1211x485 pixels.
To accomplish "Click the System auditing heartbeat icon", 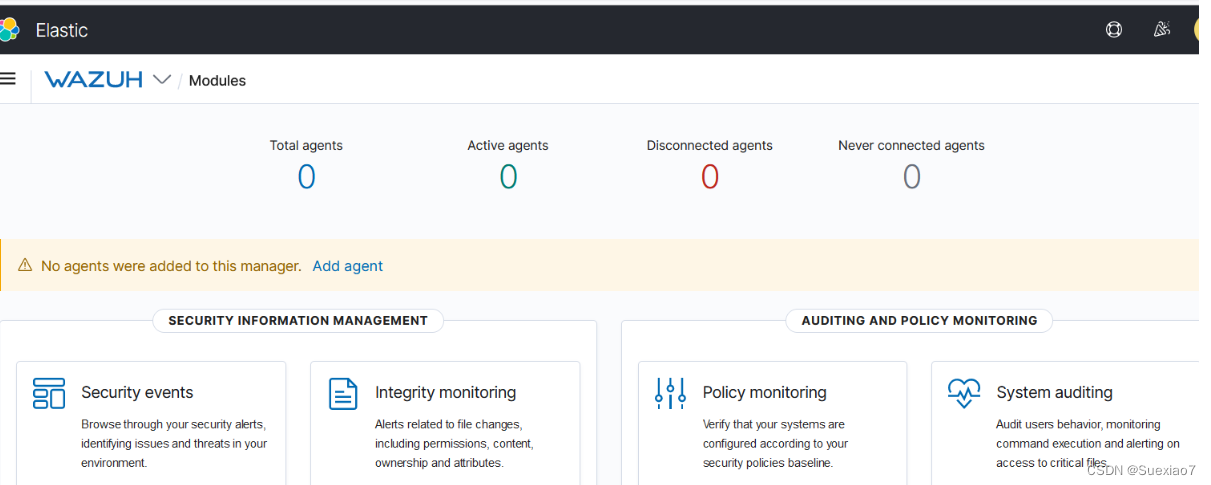I will click(964, 393).
